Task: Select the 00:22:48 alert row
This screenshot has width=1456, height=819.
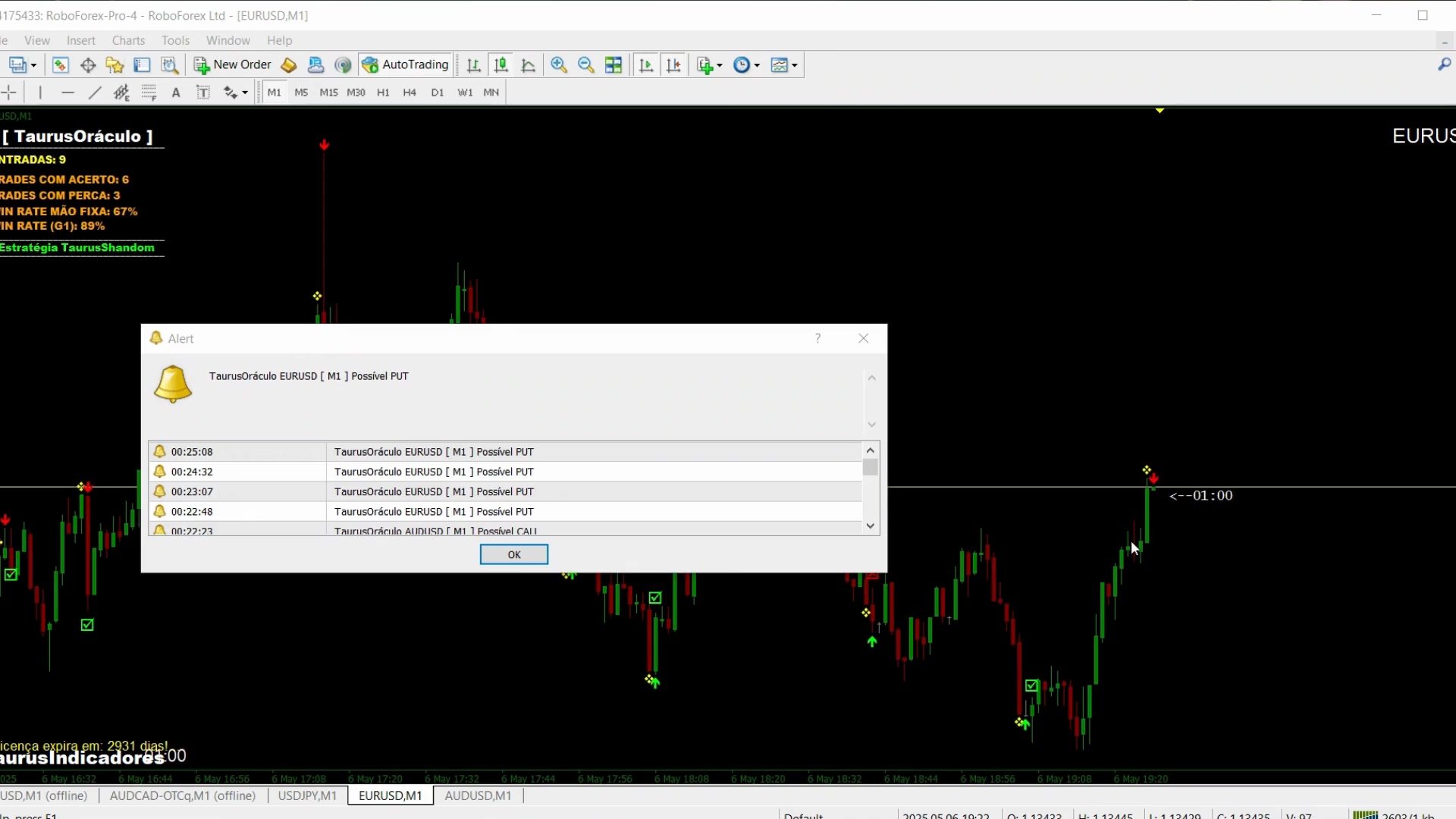Action: pyautogui.click(x=505, y=512)
